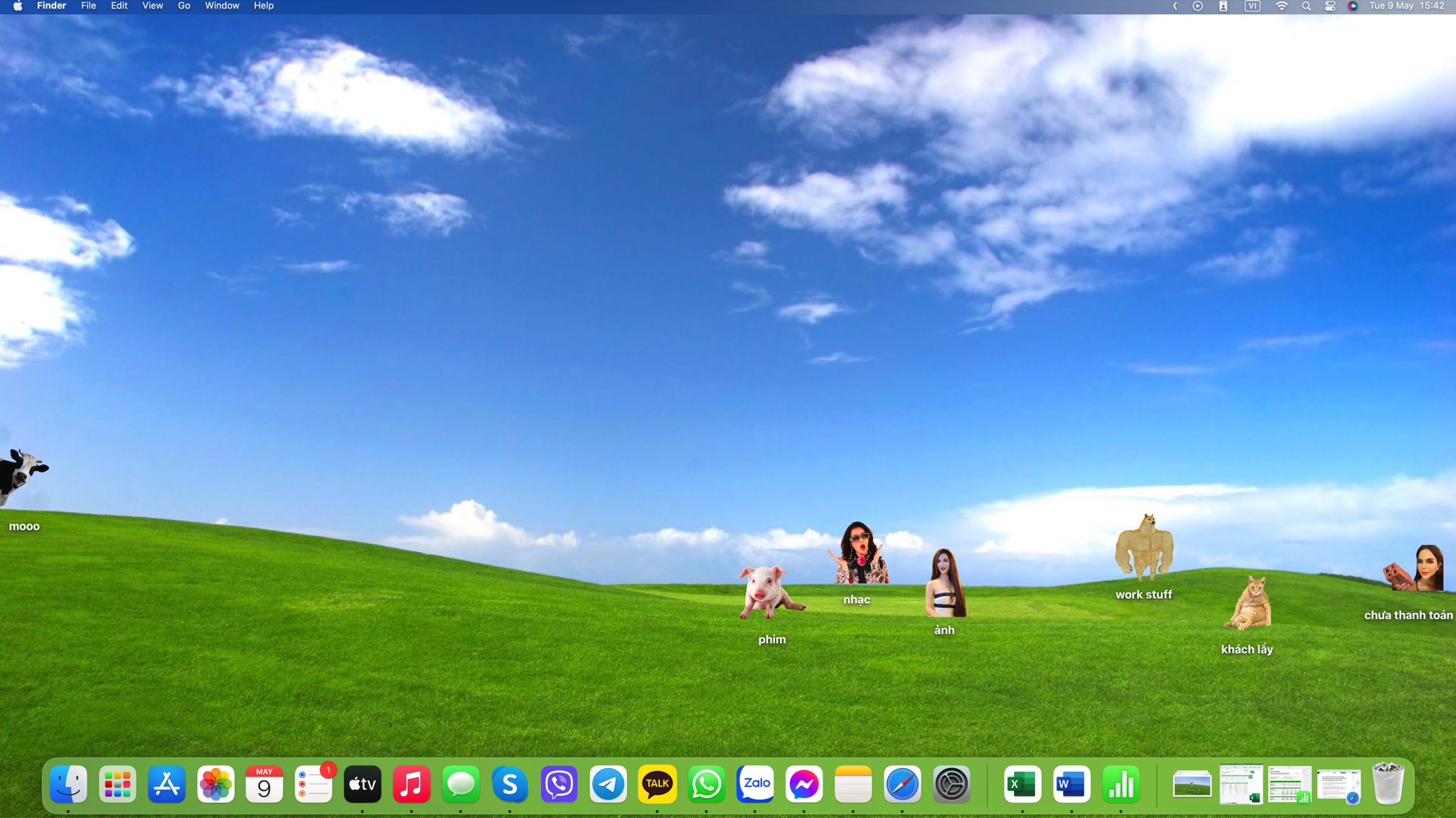
Task: Open Microsoft Word from dock
Action: (x=1071, y=785)
